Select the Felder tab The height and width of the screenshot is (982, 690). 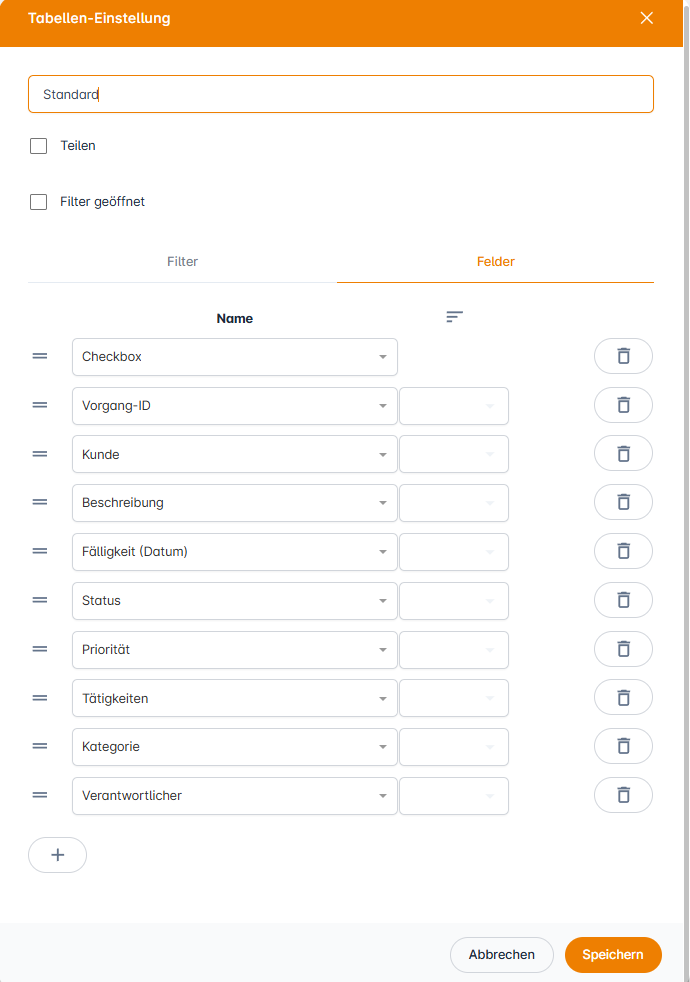click(496, 262)
